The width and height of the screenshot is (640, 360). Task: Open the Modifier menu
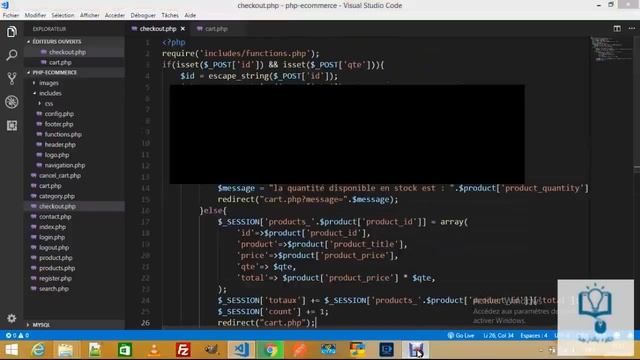coord(35,15)
